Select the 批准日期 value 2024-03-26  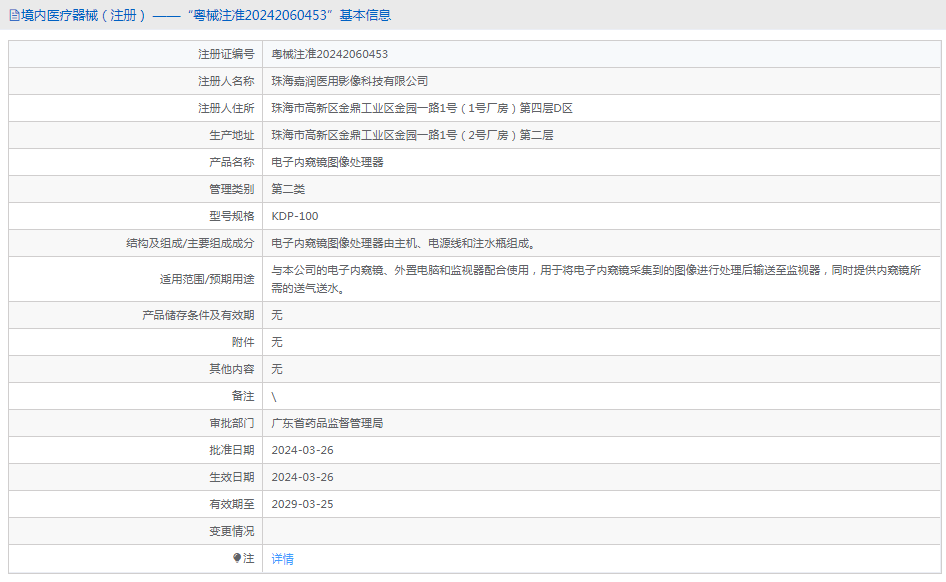[302, 450]
